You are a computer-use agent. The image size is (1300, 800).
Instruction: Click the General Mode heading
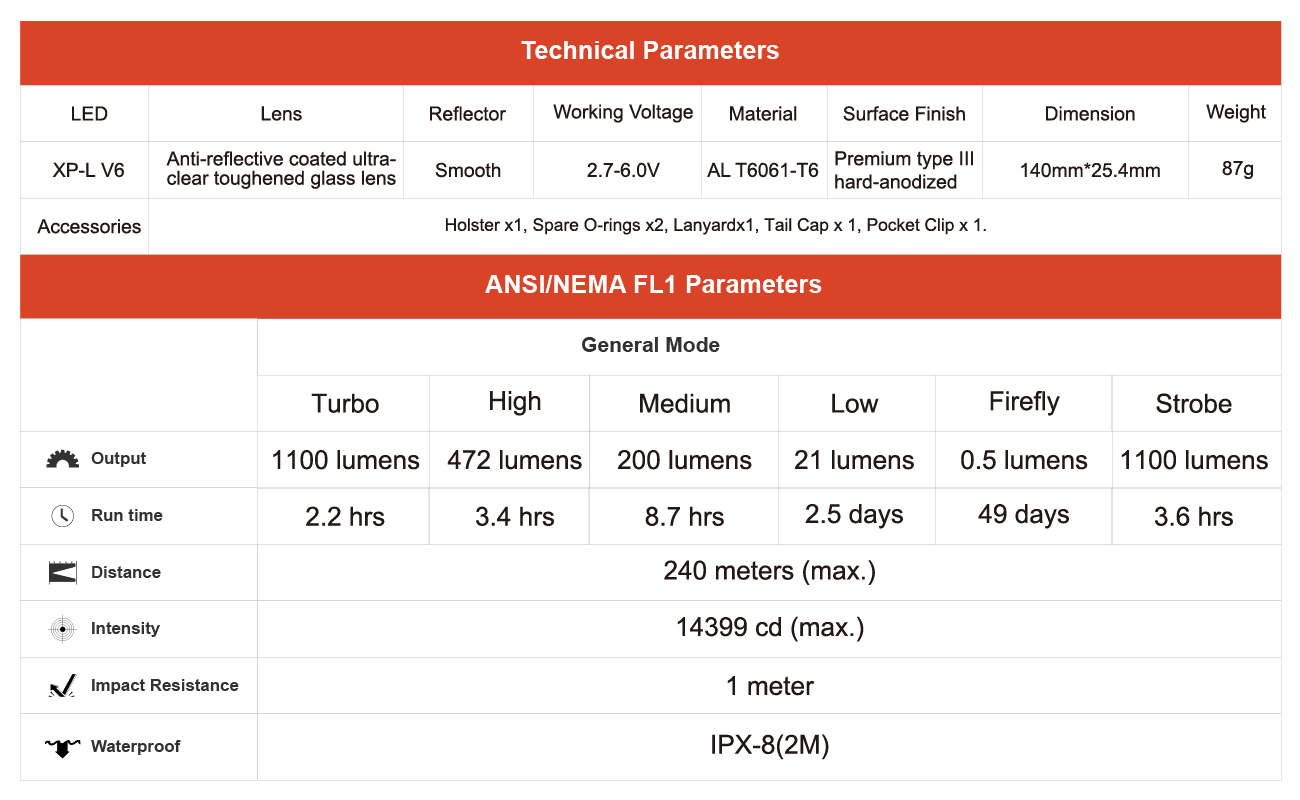pos(650,346)
